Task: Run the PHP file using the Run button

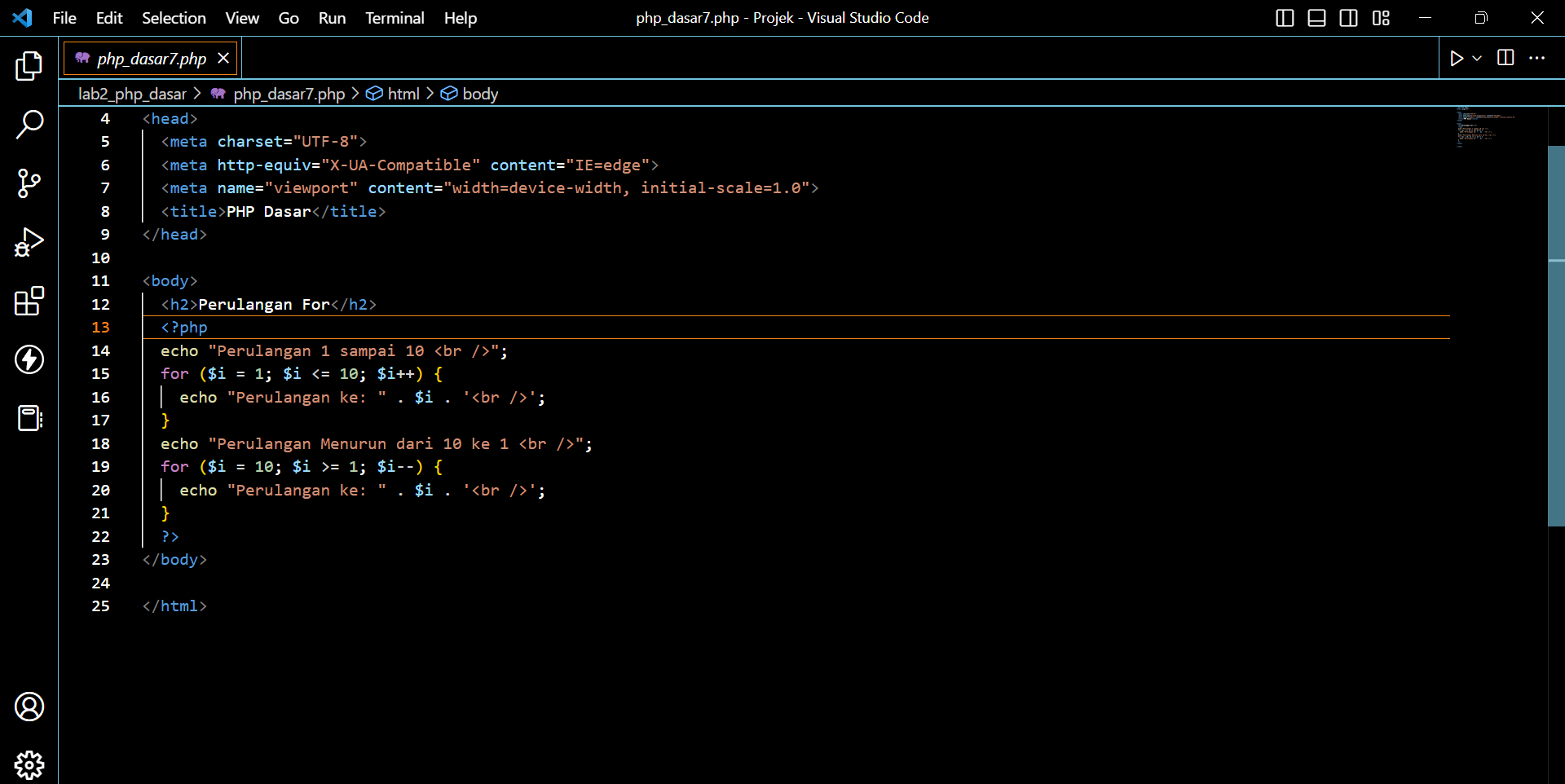Action: pos(1457,58)
